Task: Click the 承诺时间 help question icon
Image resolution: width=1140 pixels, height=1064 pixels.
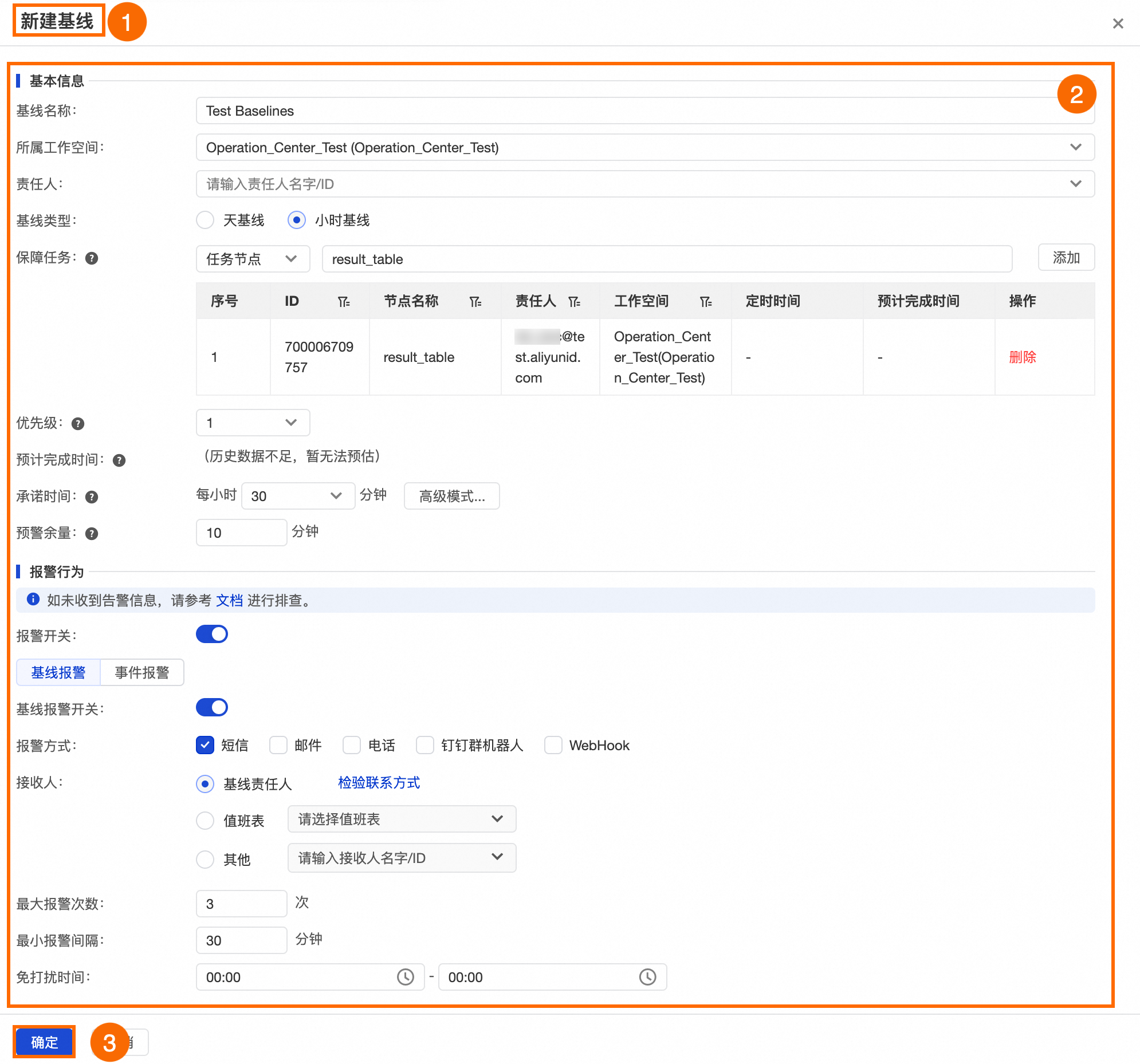Action: pos(92,497)
